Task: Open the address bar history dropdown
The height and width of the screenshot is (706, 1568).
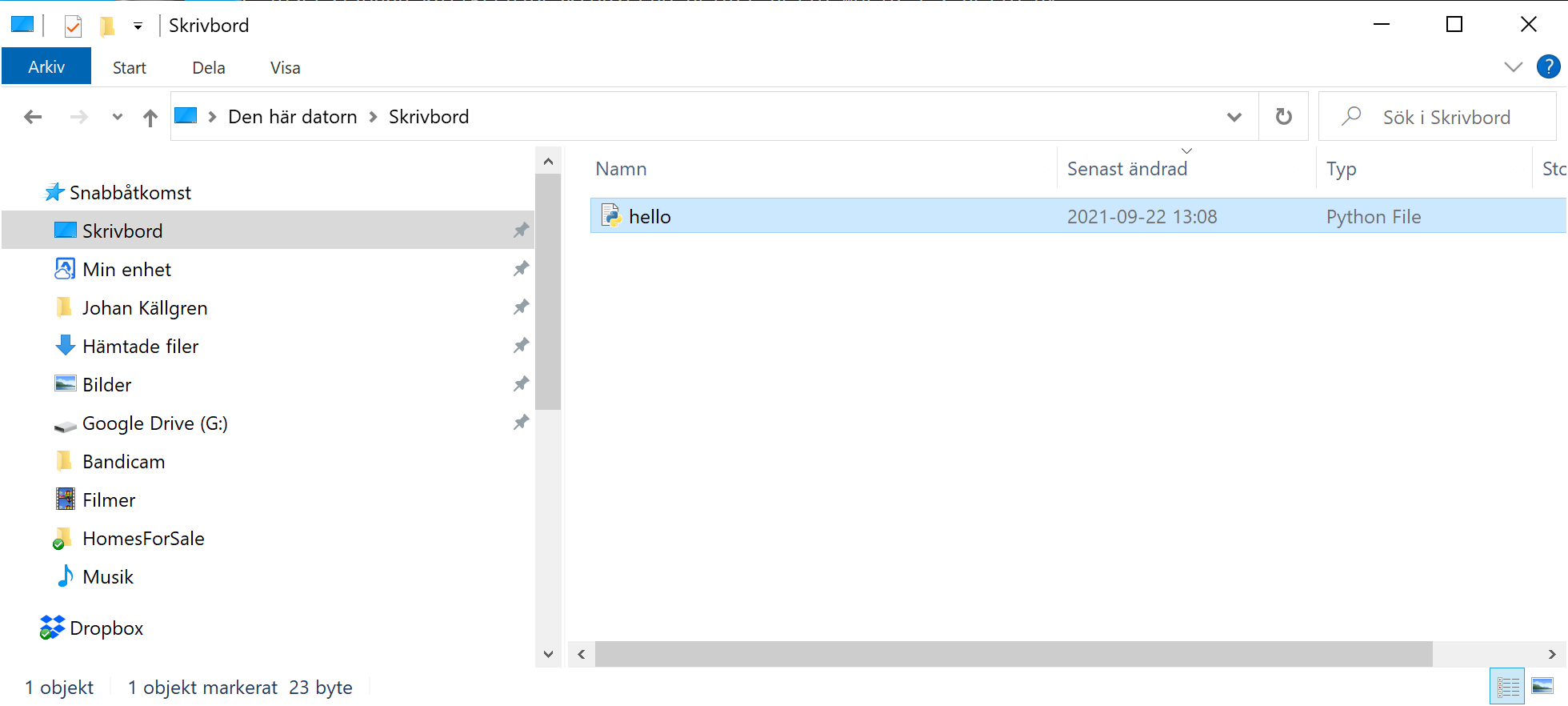Action: 1234,118
